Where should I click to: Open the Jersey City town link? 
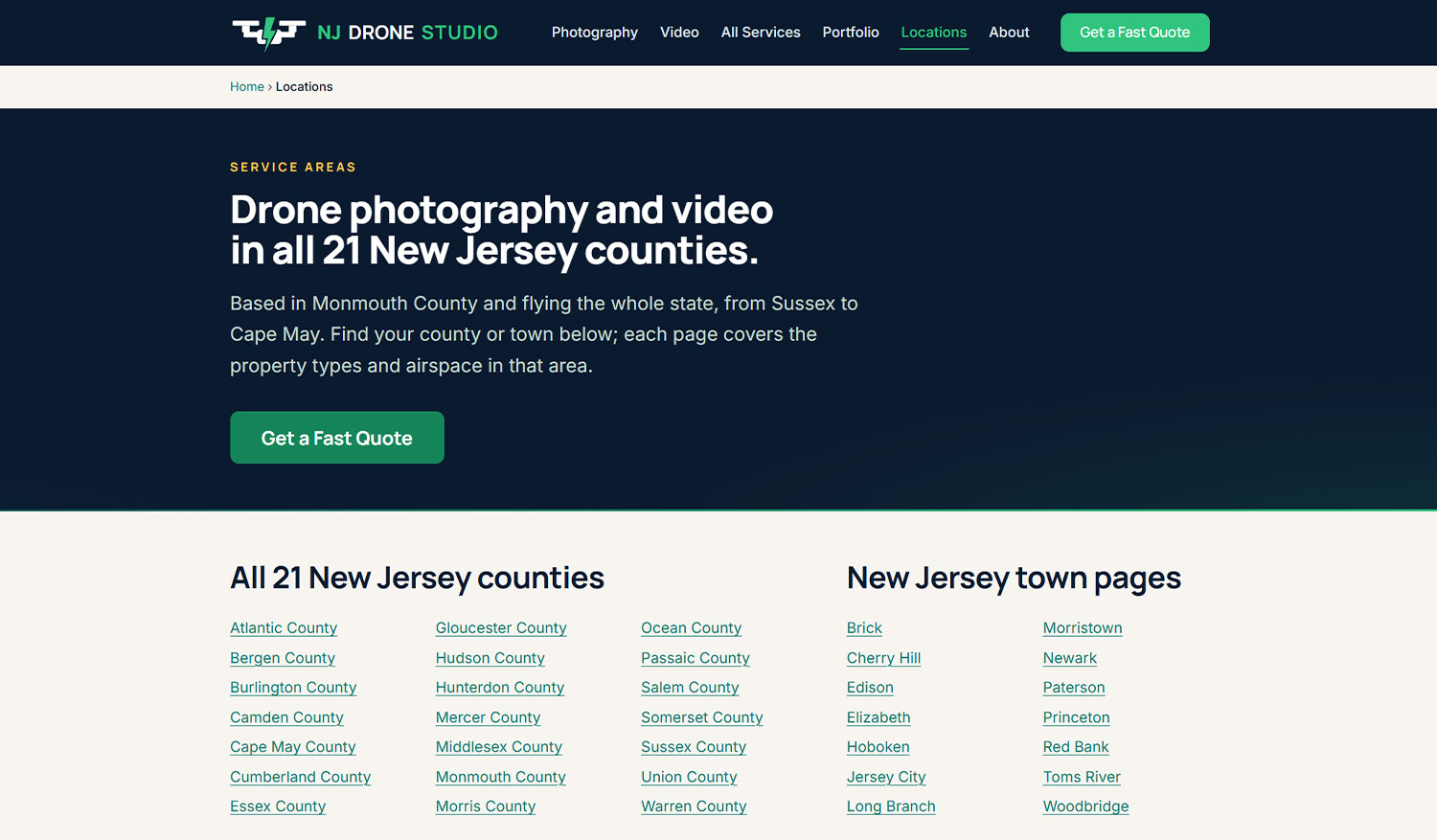(886, 777)
